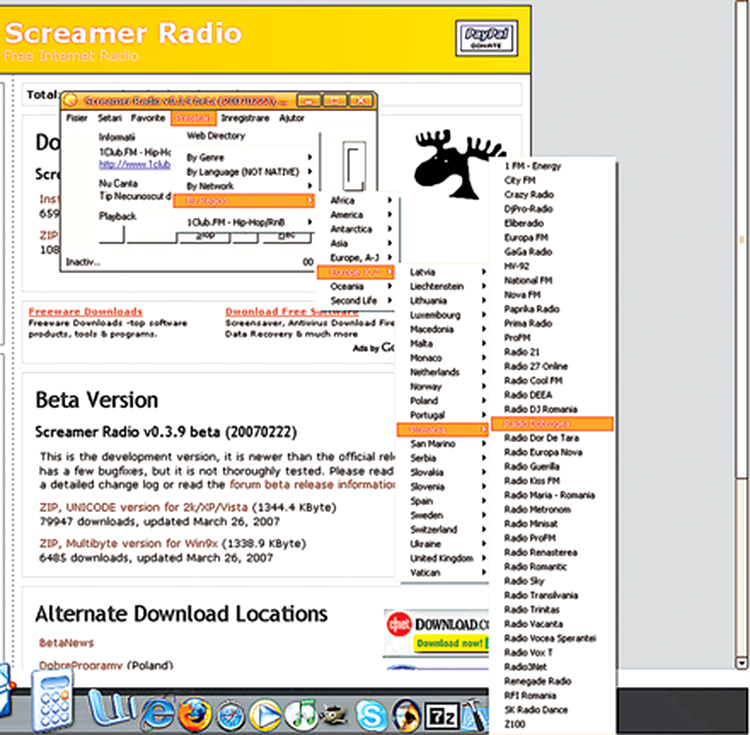Open ZIP, Multibyte version for Win9x link
The width and height of the screenshot is (750, 735).
[128, 543]
